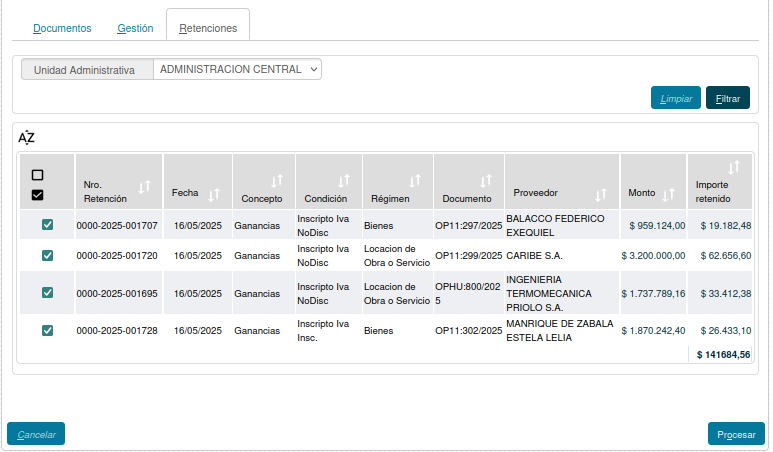Toggle checkbox for retention 0000-2025-001728

tap(47, 330)
